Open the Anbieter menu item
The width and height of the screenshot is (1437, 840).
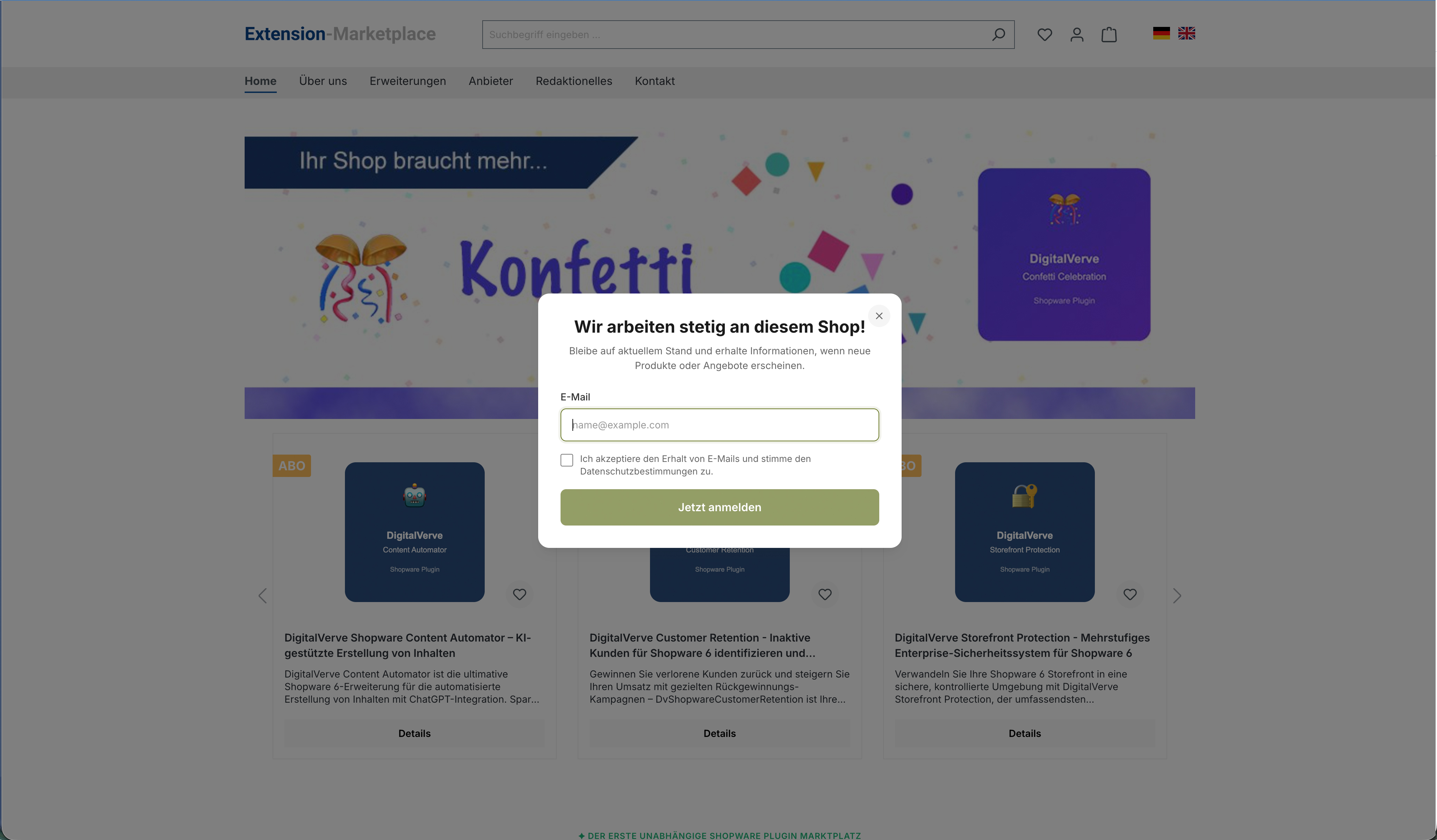pyautogui.click(x=490, y=81)
